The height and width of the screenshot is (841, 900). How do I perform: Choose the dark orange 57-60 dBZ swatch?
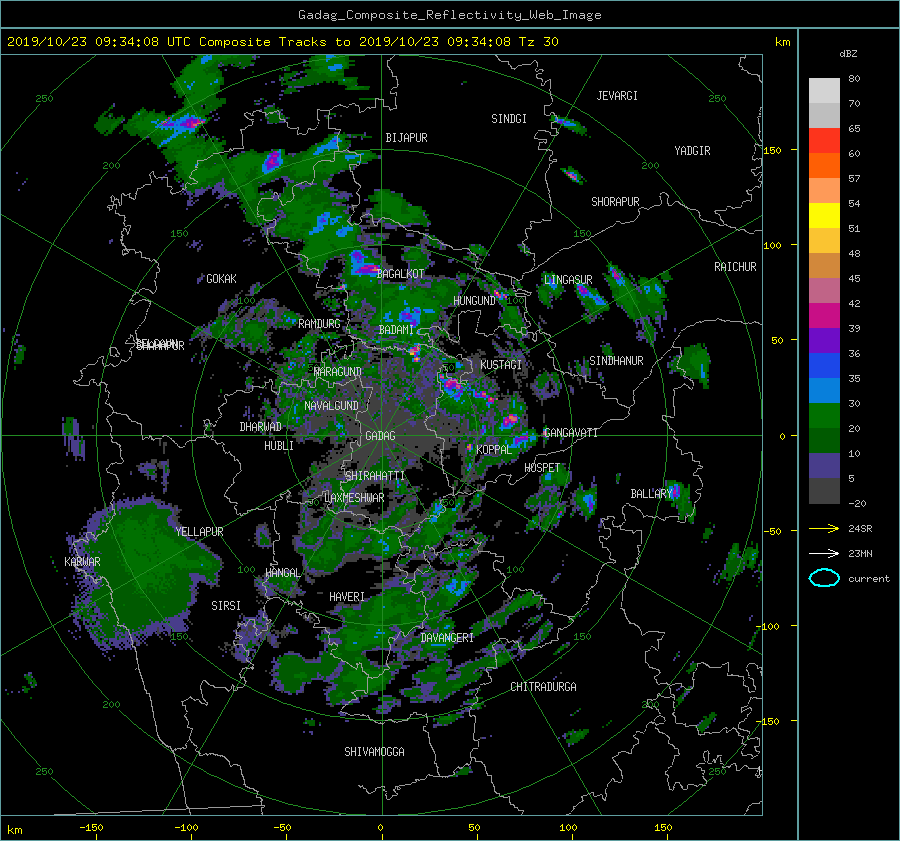[x=824, y=166]
